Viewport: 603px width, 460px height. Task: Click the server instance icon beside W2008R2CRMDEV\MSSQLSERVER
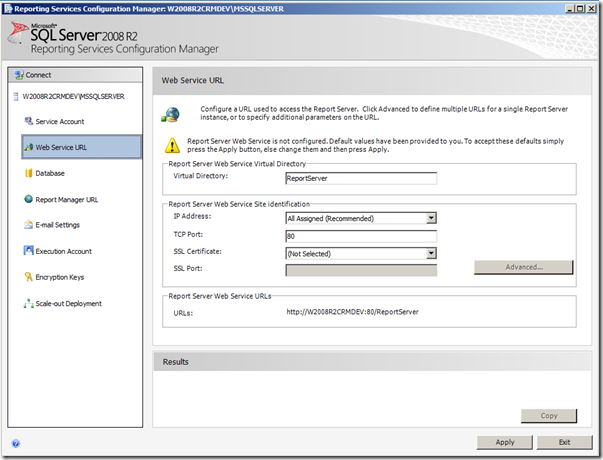16,97
